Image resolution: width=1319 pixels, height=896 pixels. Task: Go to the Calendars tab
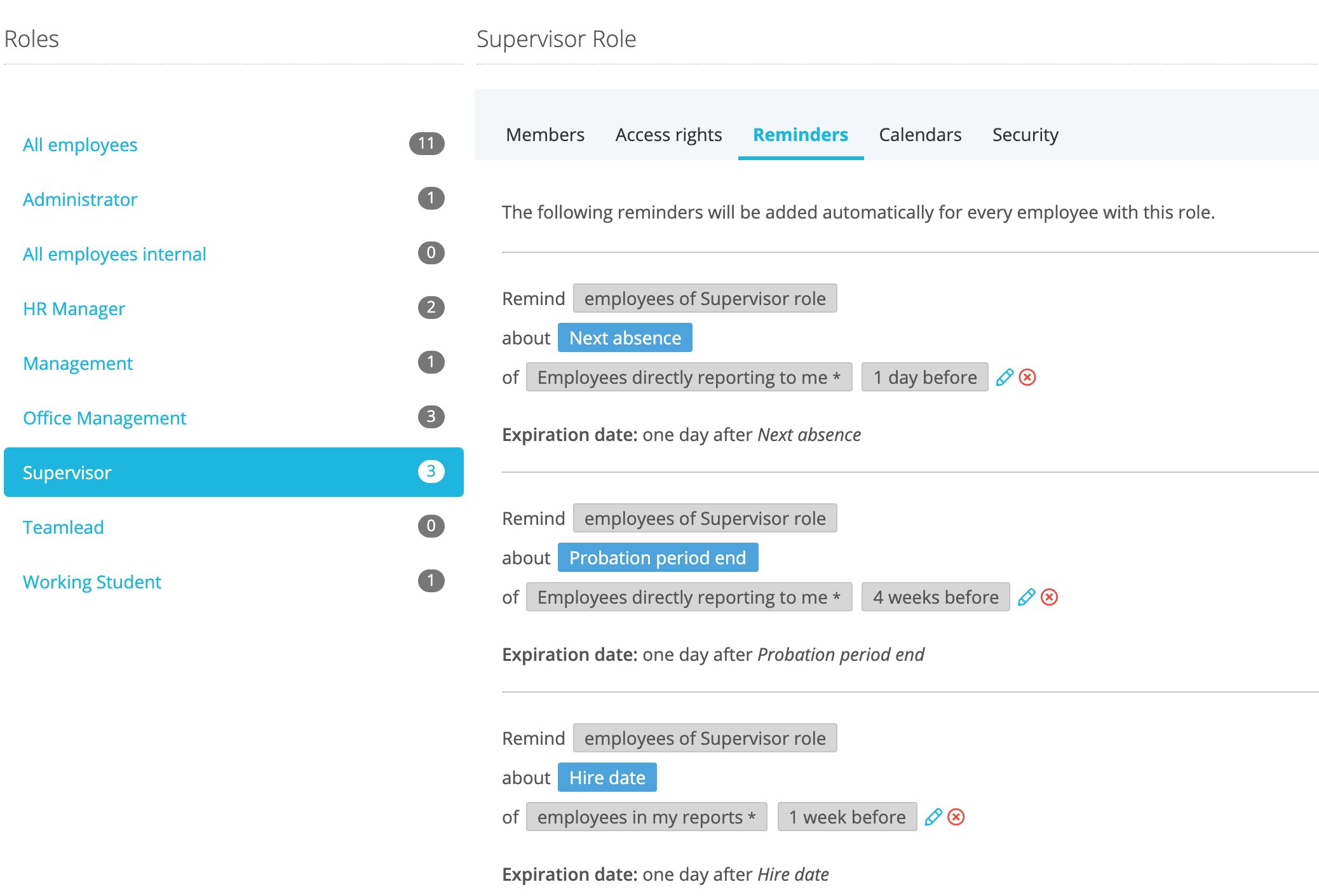(919, 135)
